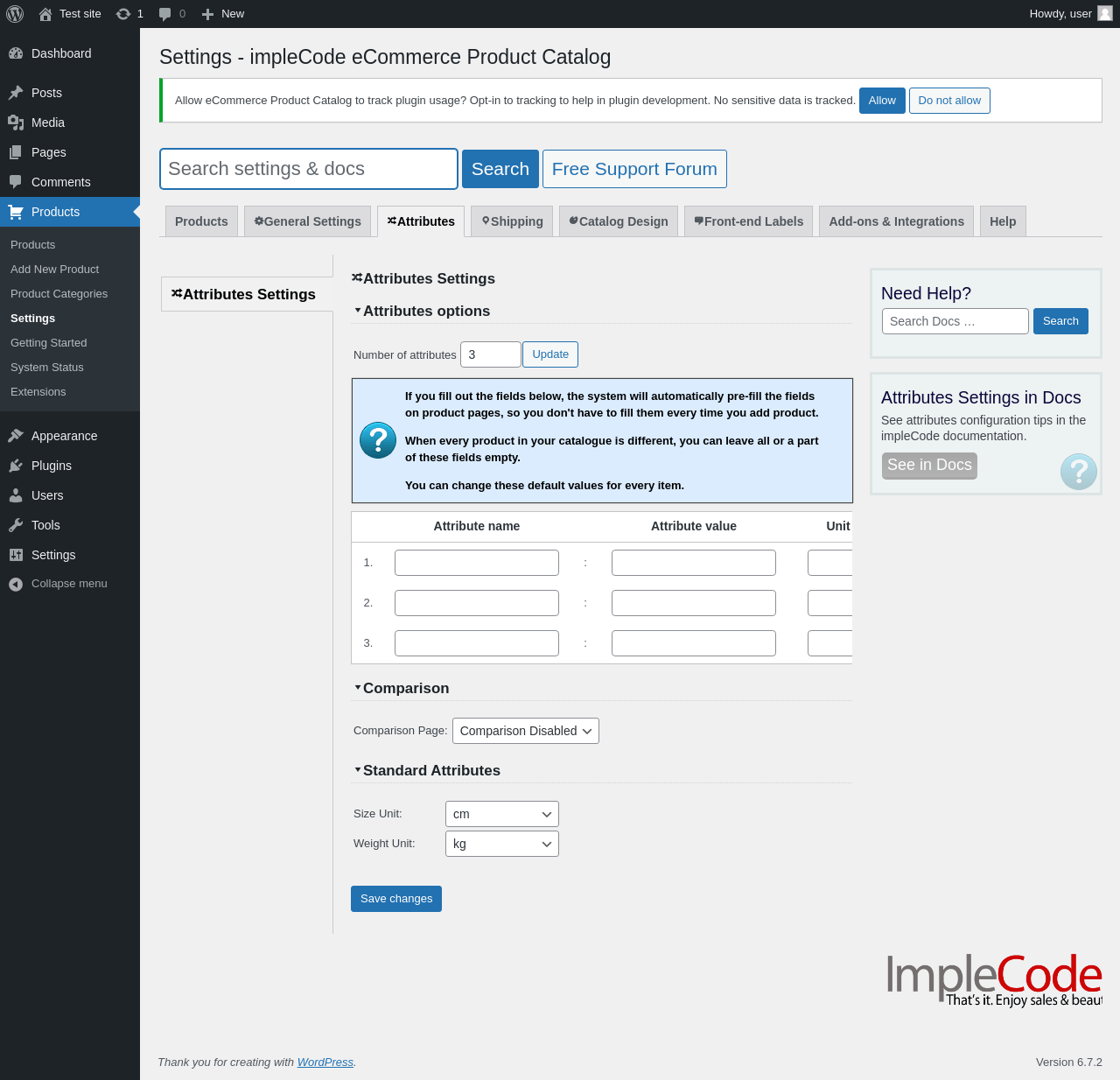Open the Comparison Page dropdown
Image resolution: width=1120 pixels, height=1080 pixels.
pyautogui.click(x=525, y=731)
